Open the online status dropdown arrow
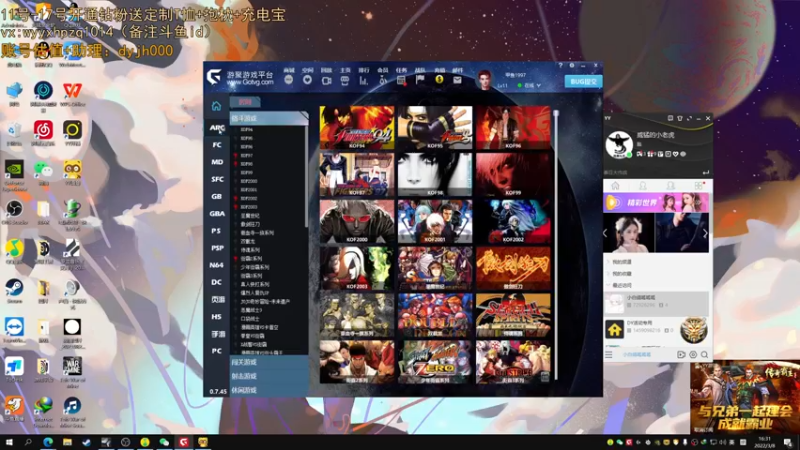The width and height of the screenshot is (800, 450). click(x=538, y=85)
